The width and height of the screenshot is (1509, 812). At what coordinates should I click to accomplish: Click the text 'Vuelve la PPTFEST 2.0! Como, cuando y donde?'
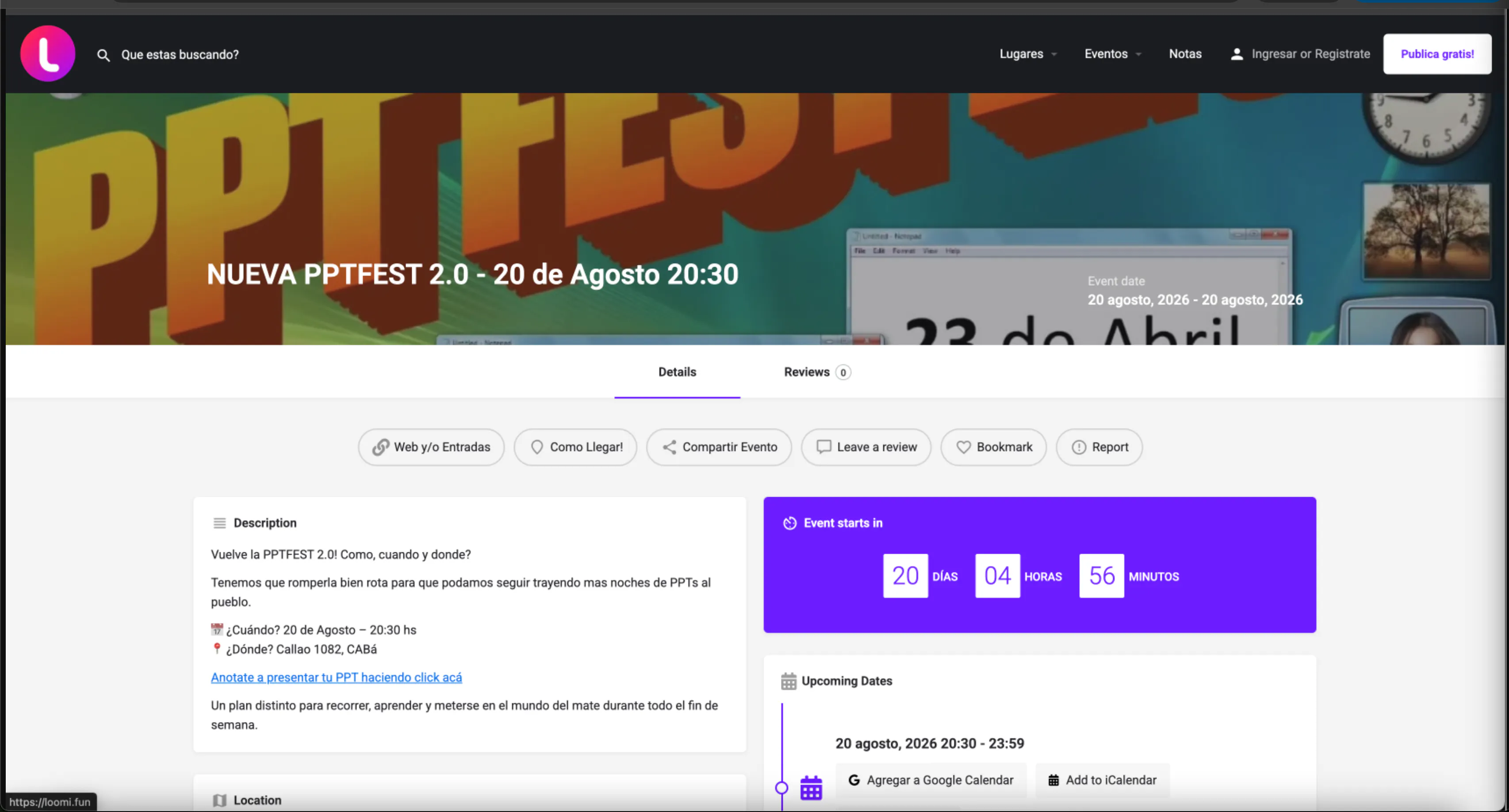coord(341,554)
